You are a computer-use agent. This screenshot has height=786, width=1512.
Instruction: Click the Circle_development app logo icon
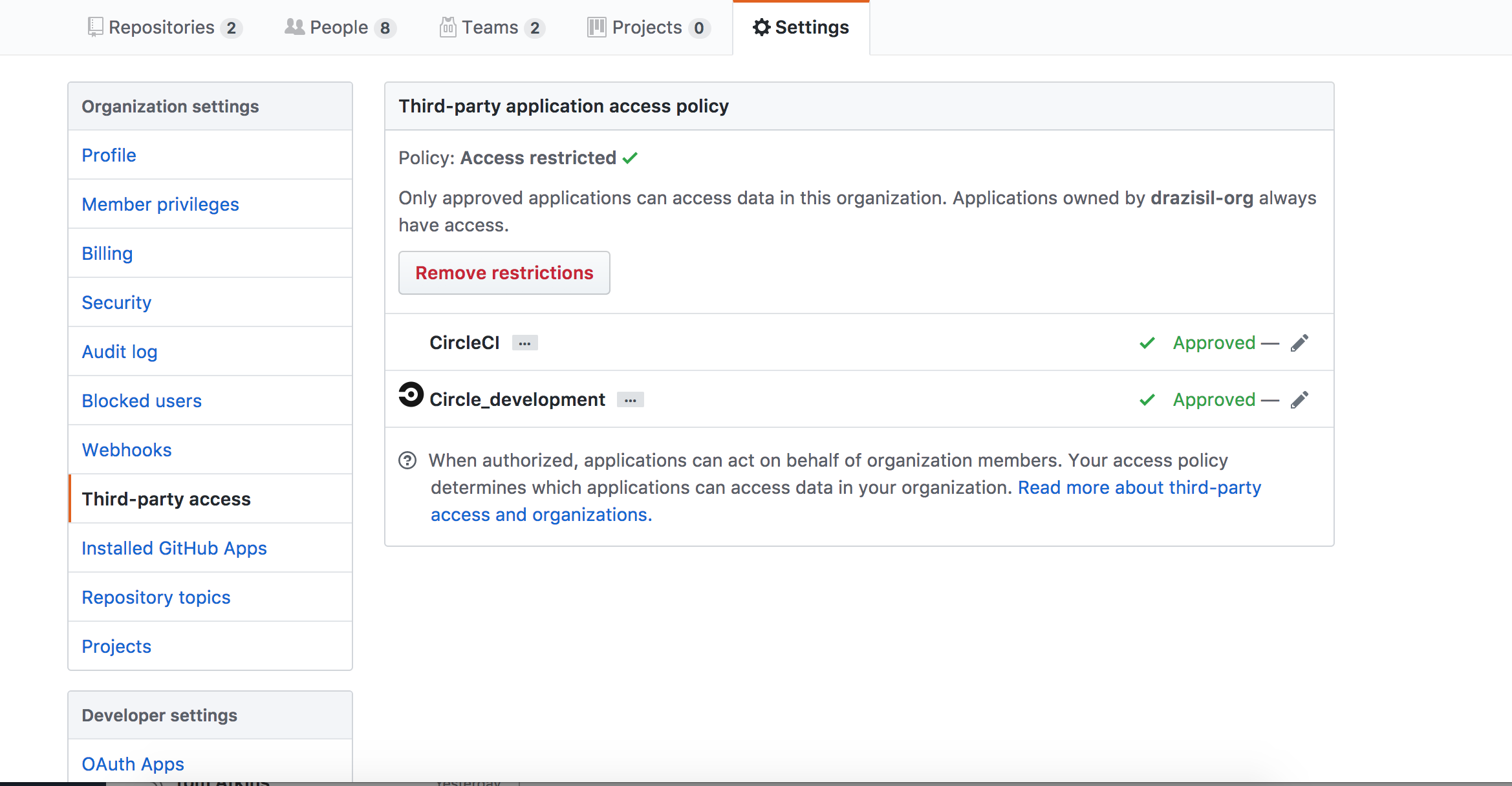coord(411,395)
